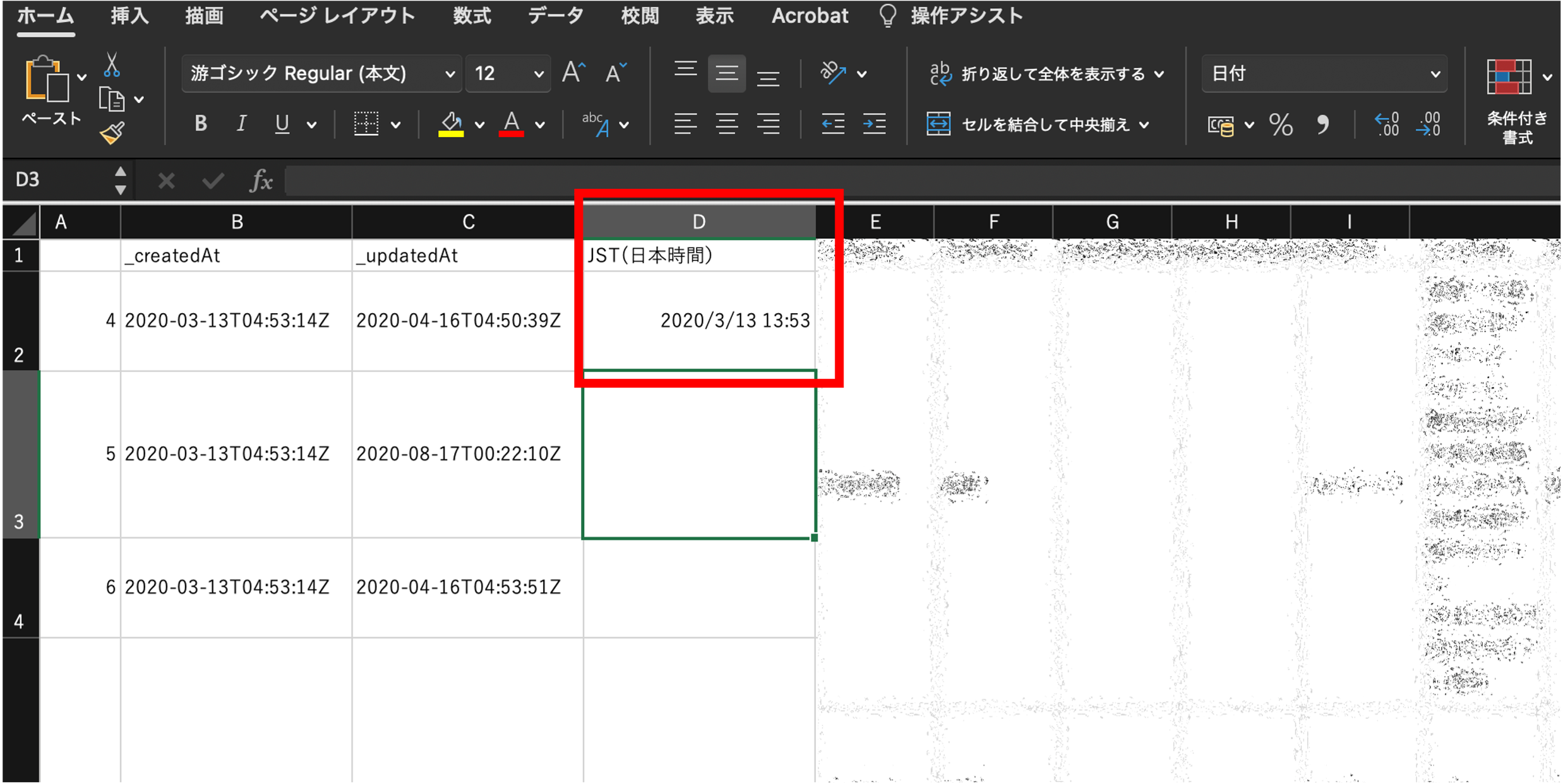Viewport: 1563px width, 784px height.
Task: Switch to the 挿入 ribbon tab
Action: pyautogui.click(x=129, y=16)
